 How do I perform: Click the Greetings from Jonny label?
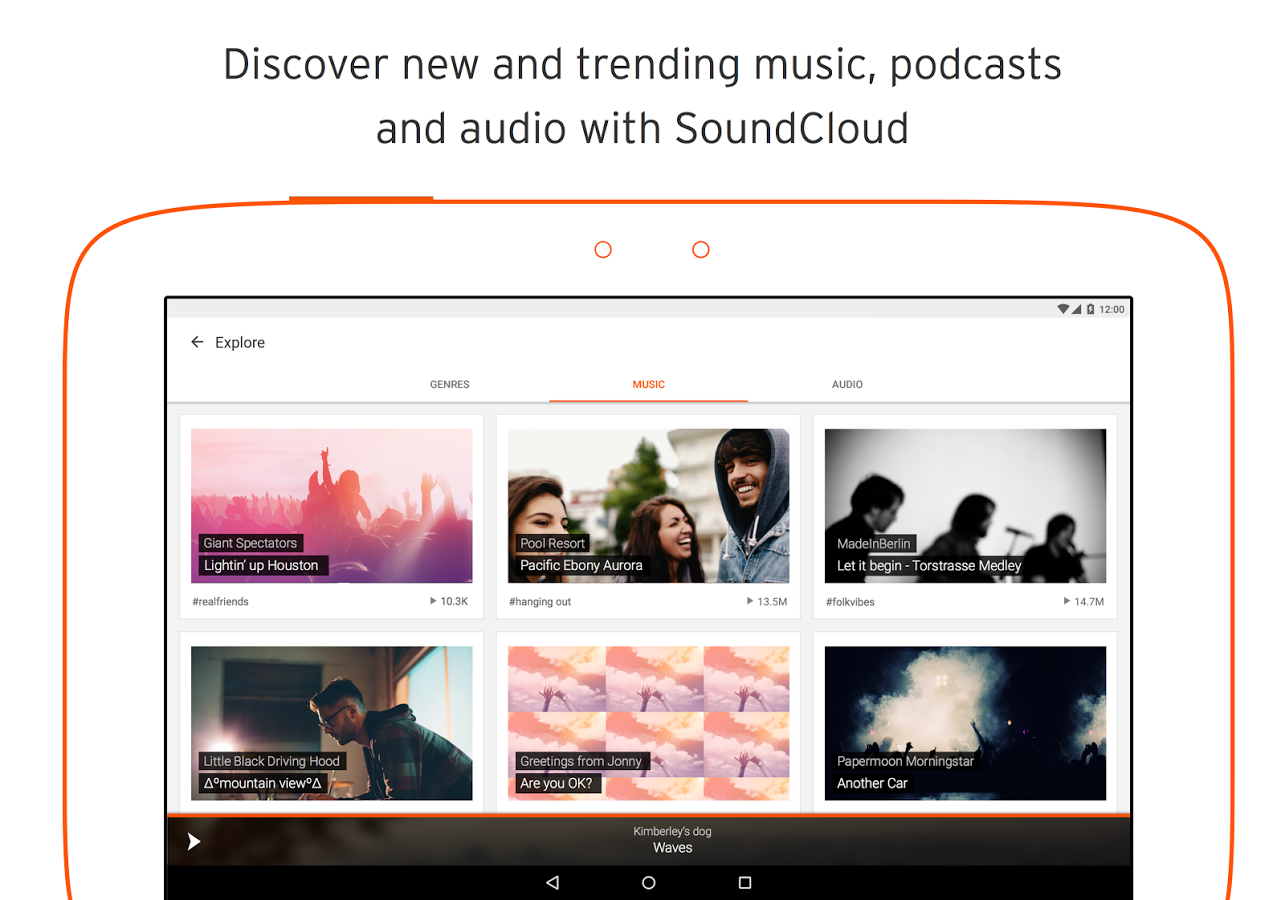point(581,761)
